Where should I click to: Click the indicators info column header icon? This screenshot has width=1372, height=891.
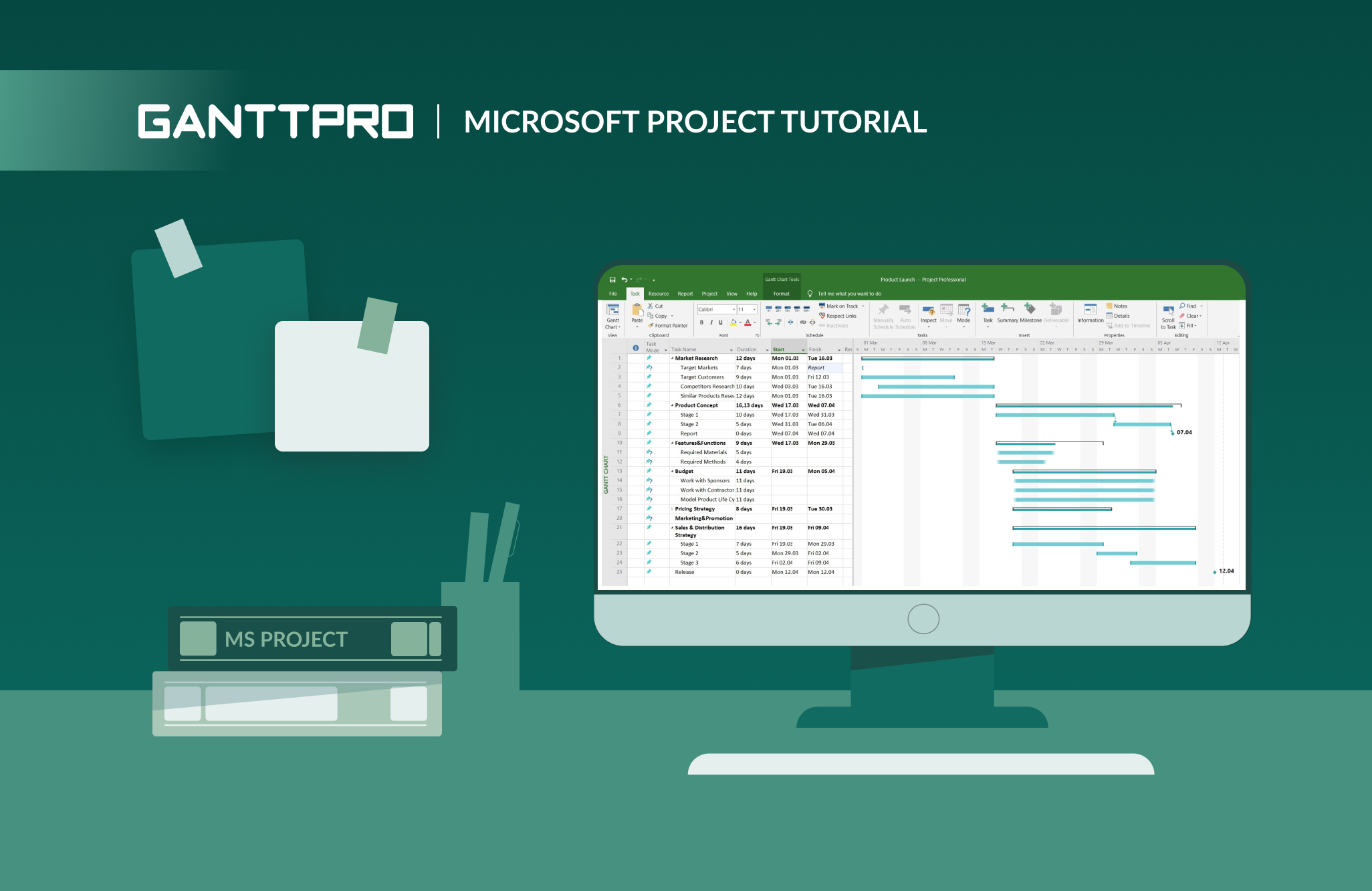636,348
